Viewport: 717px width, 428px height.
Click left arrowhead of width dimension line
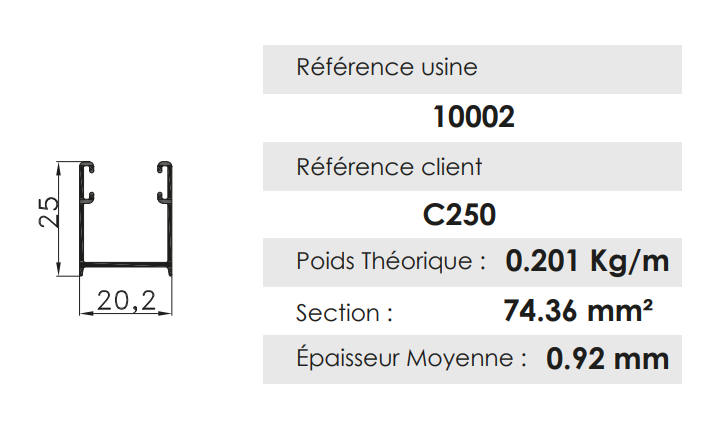pos(86,312)
